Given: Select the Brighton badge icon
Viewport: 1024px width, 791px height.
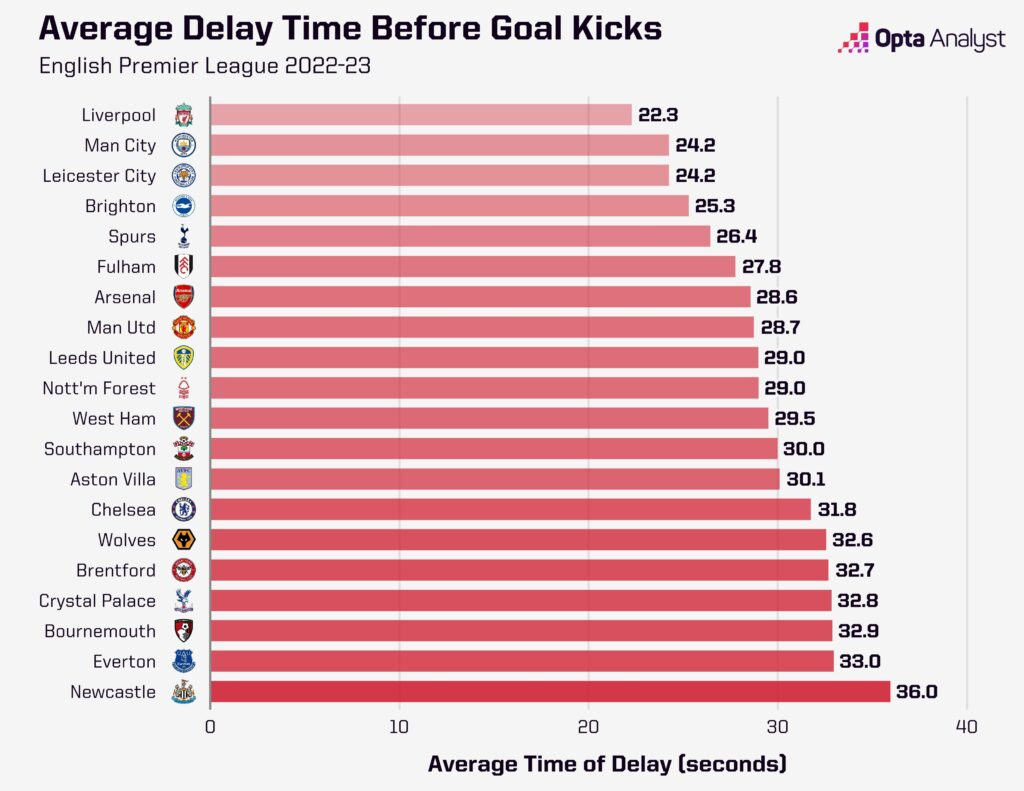Looking at the screenshot, I should tap(184, 206).
